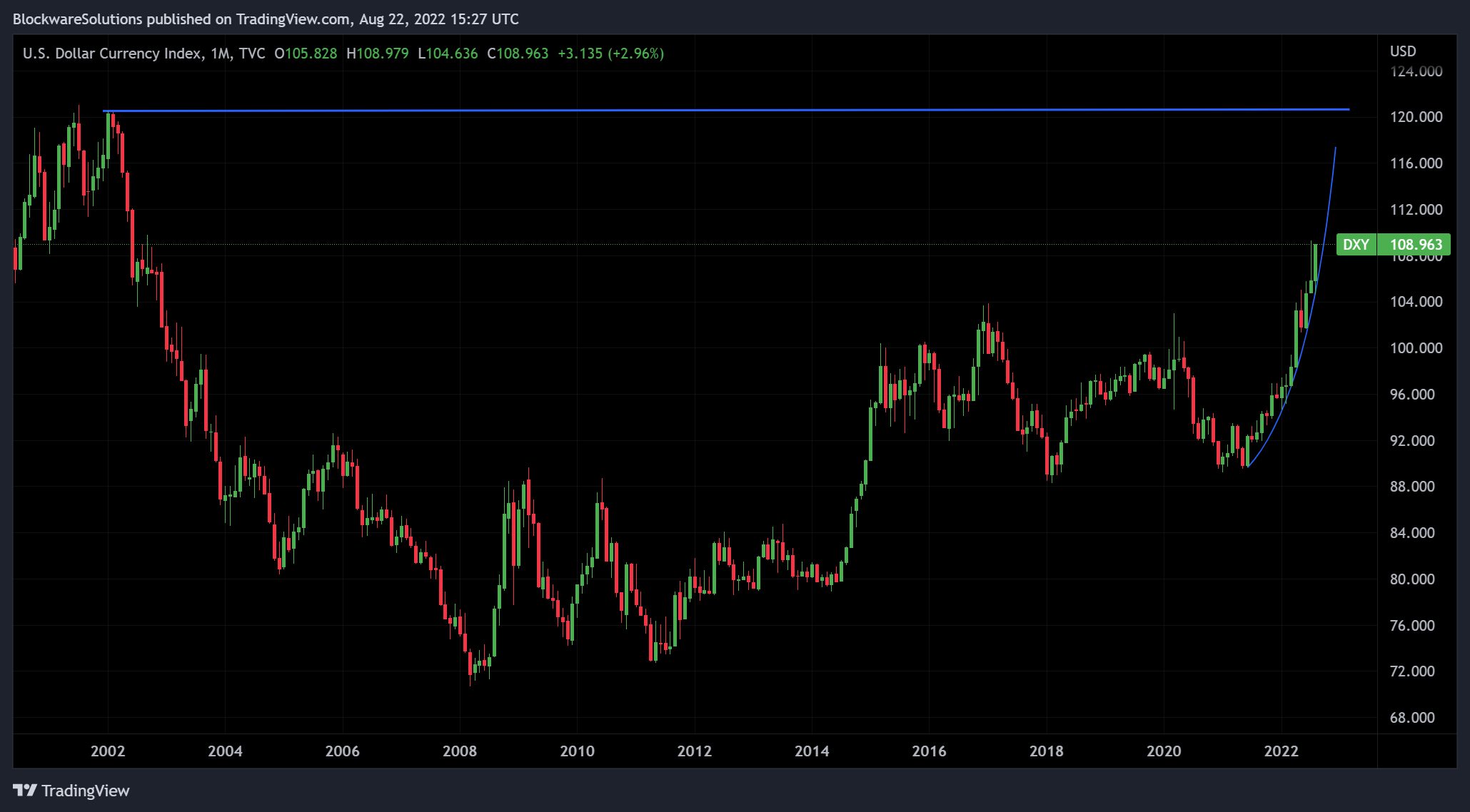1470x812 pixels.
Task: Click the open value O105.828
Action: pos(306,54)
